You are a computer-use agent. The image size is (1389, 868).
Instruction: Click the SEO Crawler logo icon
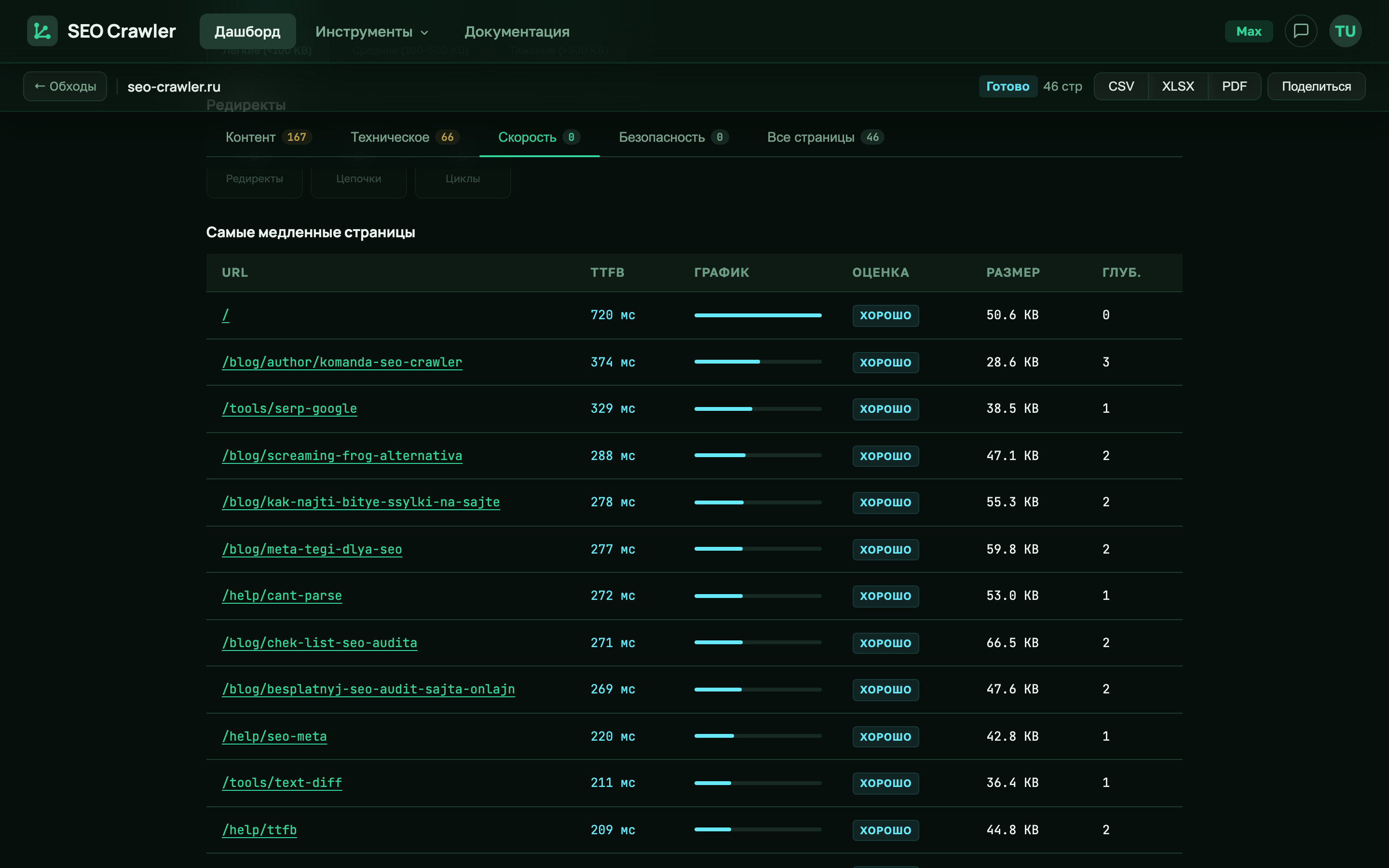click(42, 31)
